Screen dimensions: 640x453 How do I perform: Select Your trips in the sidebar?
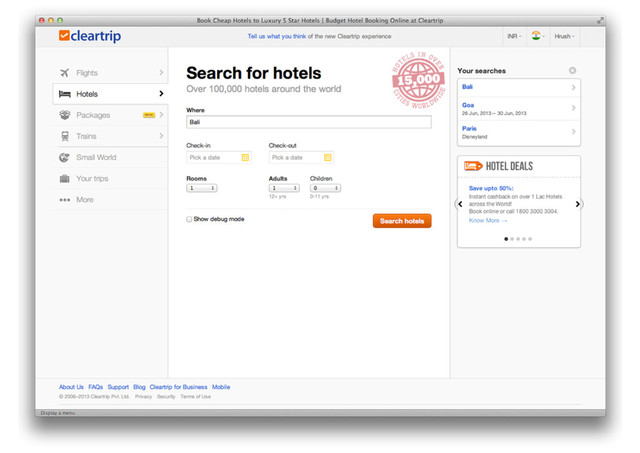point(110,178)
